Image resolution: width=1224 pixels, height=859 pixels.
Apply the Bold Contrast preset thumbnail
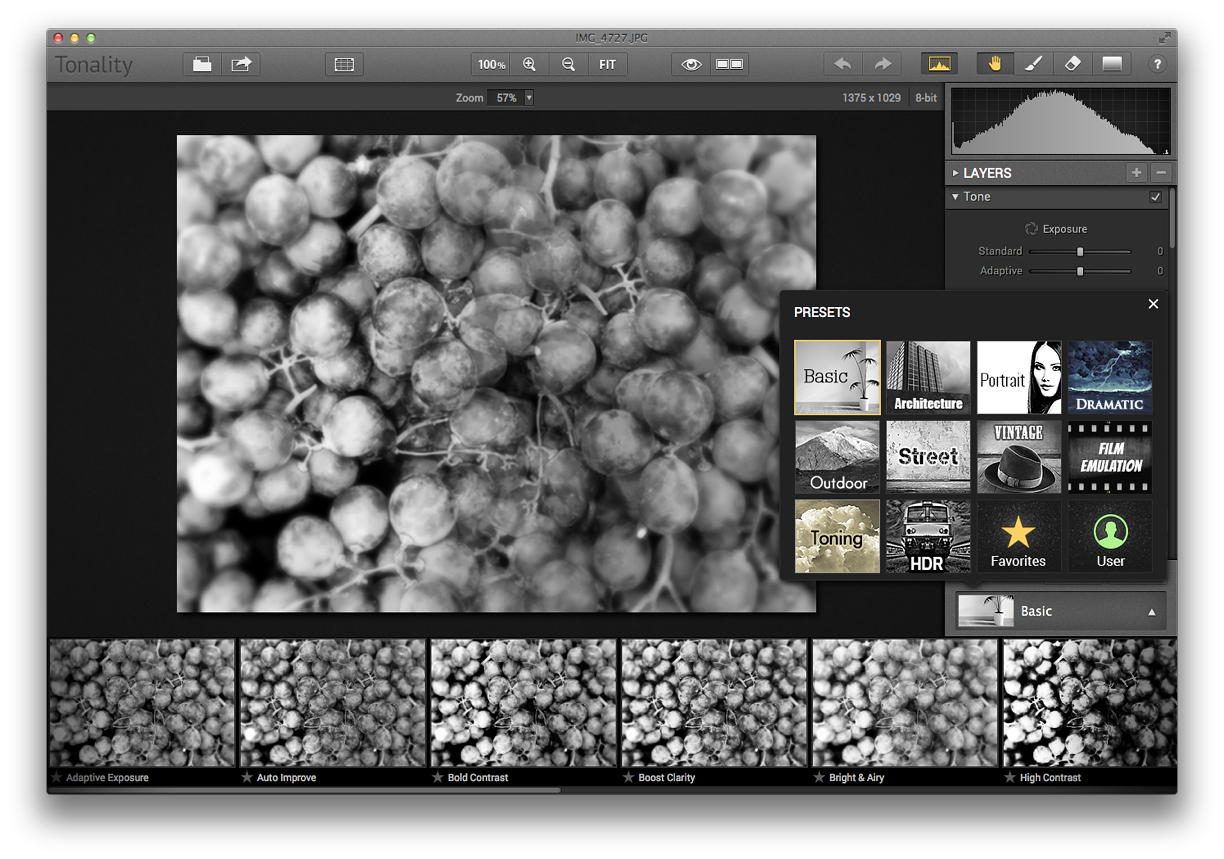point(524,703)
